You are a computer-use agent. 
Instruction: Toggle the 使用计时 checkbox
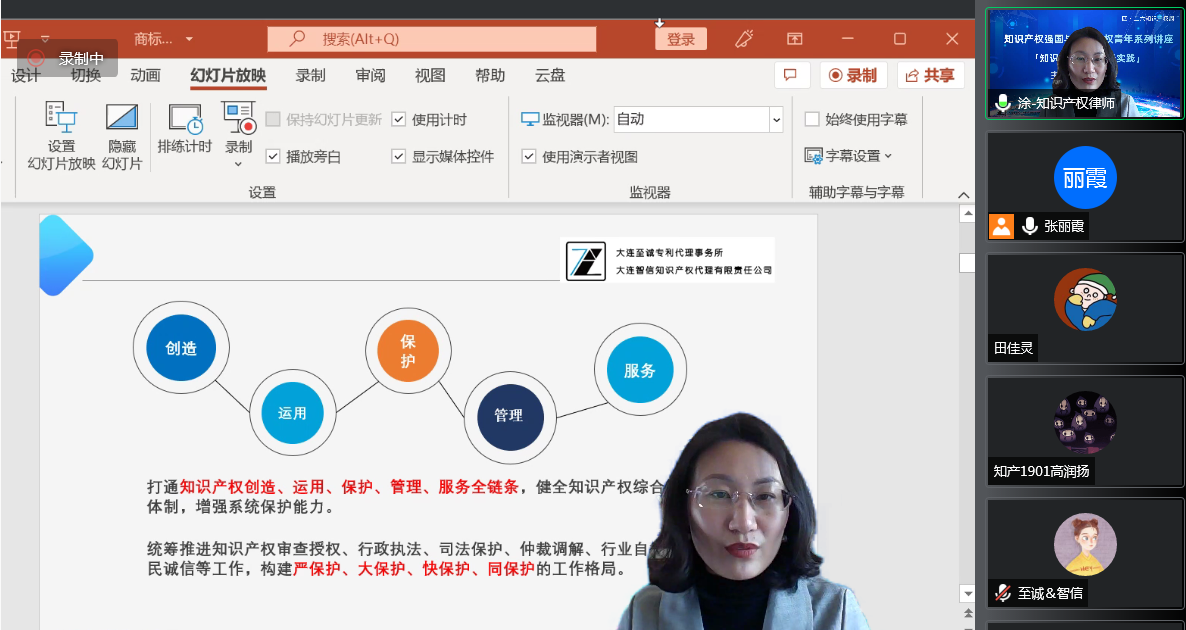(399, 119)
